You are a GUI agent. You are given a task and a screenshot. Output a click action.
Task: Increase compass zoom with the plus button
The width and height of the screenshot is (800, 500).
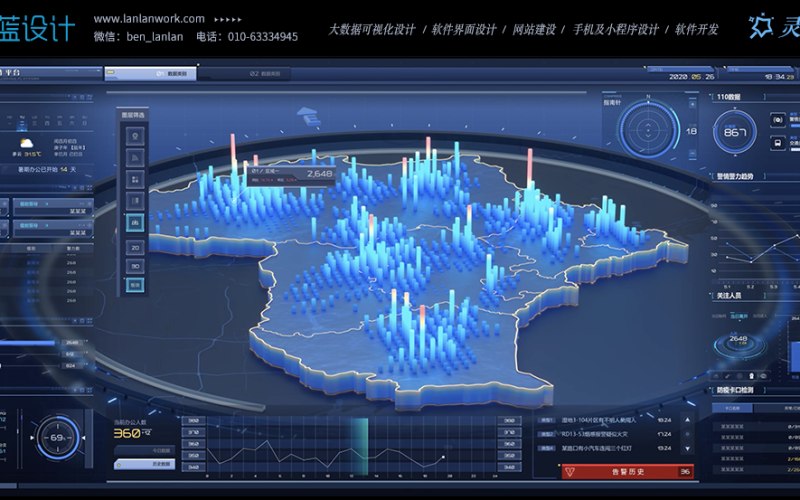[692, 105]
